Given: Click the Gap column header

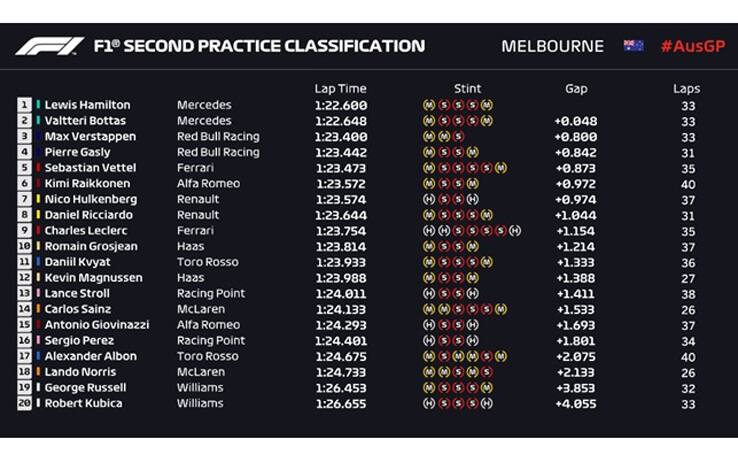Looking at the screenshot, I should [576, 88].
